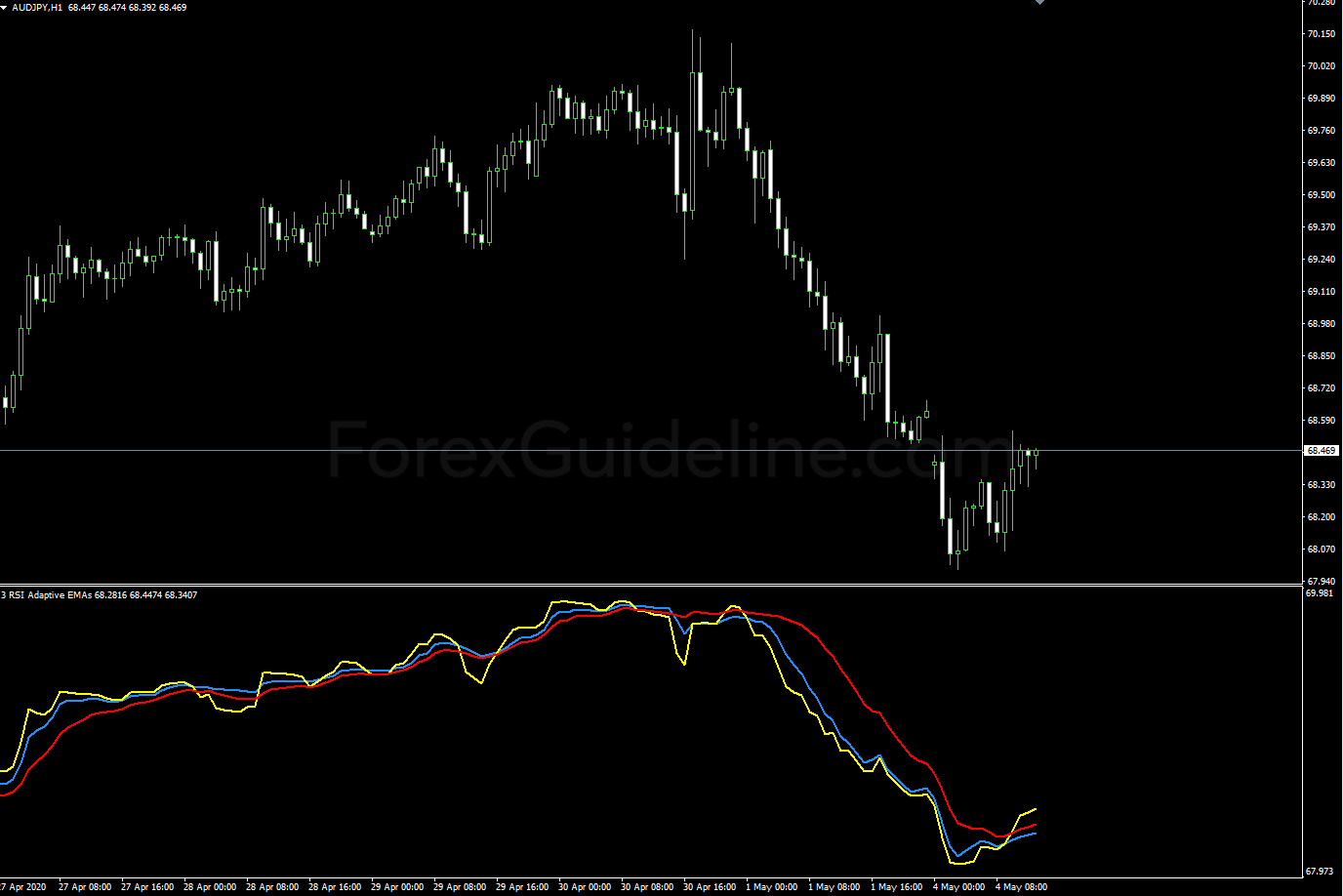Click the chart shift triangle marker at top
The width and height of the screenshot is (1343, 896).
tap(1039, 2)
